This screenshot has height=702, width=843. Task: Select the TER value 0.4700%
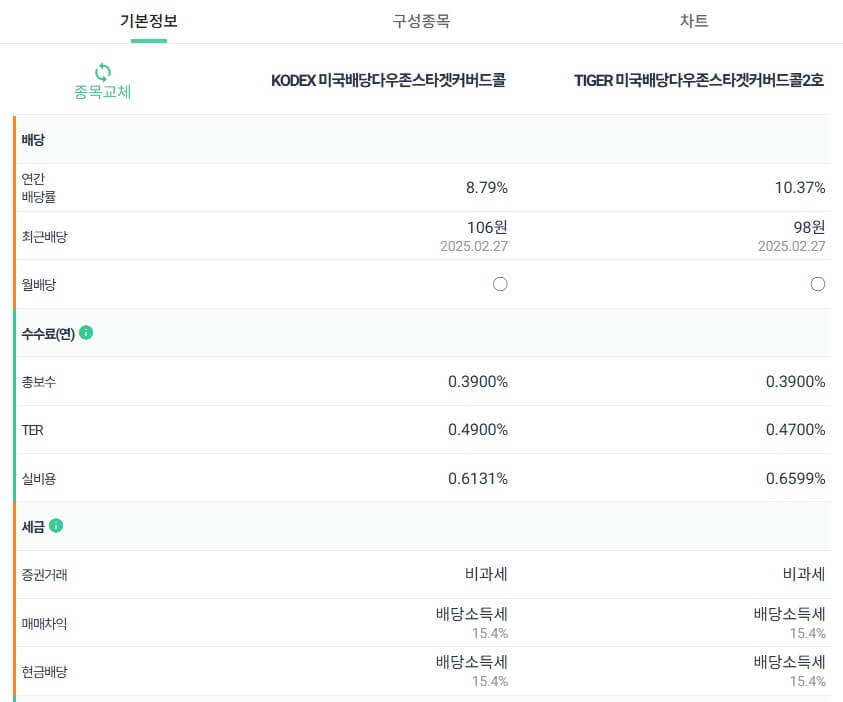(x=796, y=429)
